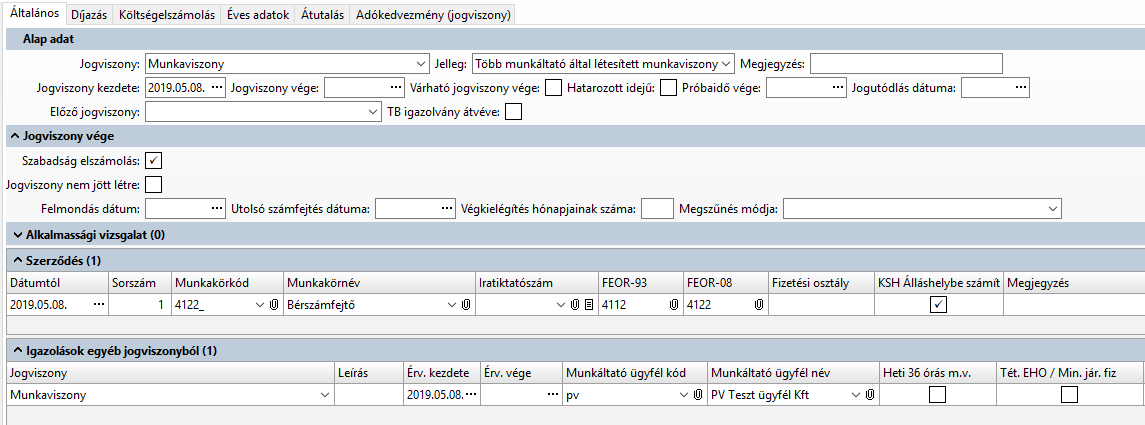Toggle TB igazolvány átvéve checkbox

(x=514, y=112)
